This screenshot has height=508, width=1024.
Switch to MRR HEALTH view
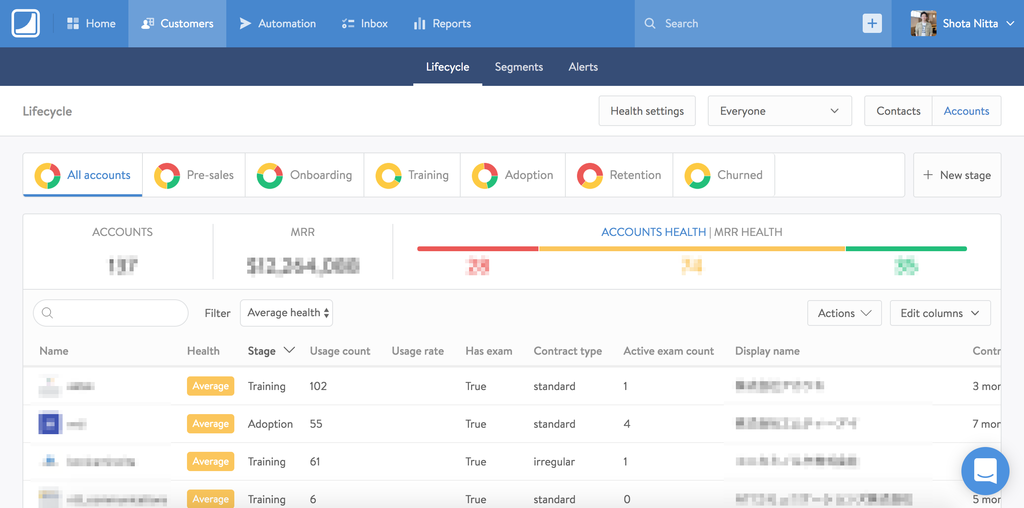[x=748, y=232]
